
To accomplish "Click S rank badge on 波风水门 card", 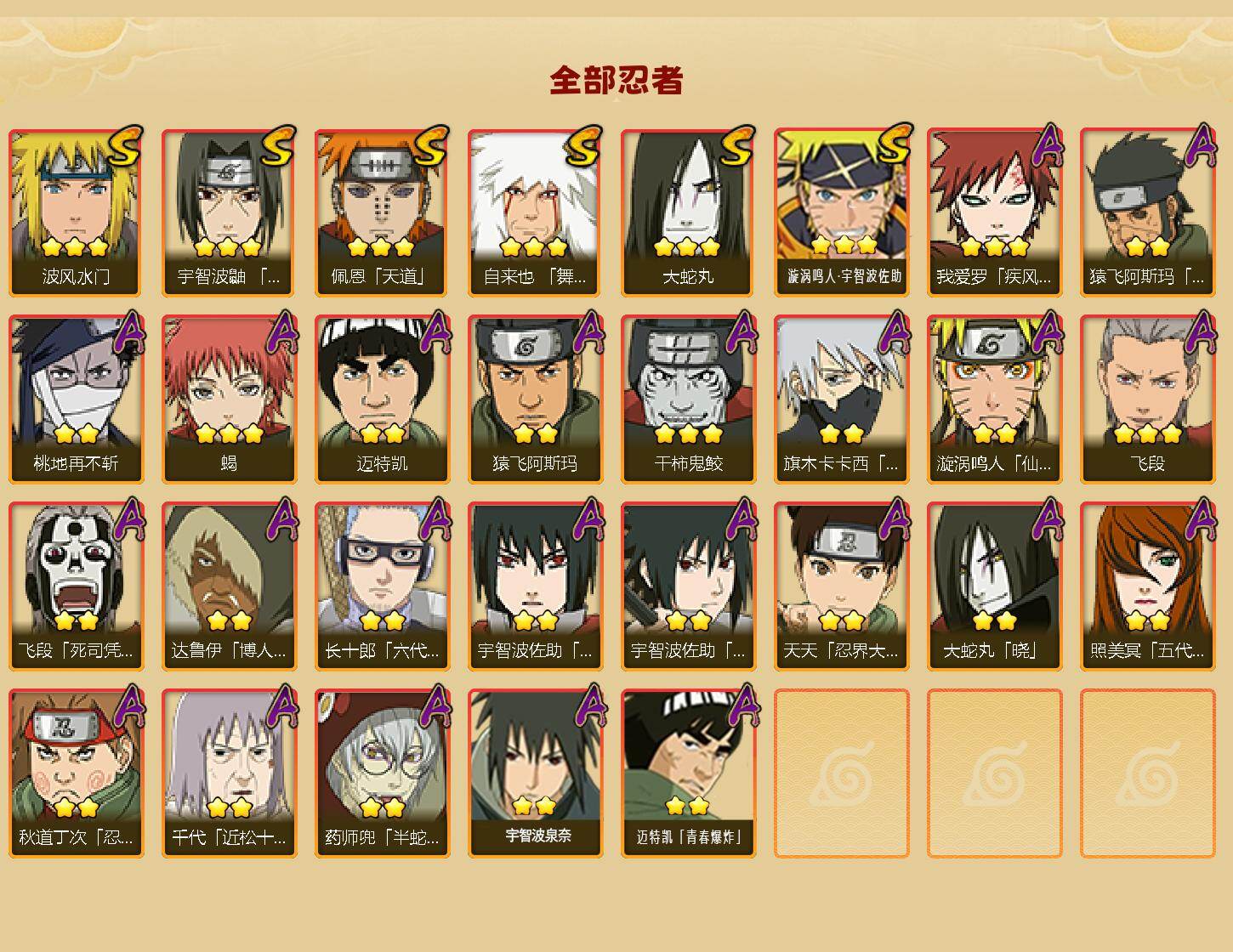I will [124, 146].
